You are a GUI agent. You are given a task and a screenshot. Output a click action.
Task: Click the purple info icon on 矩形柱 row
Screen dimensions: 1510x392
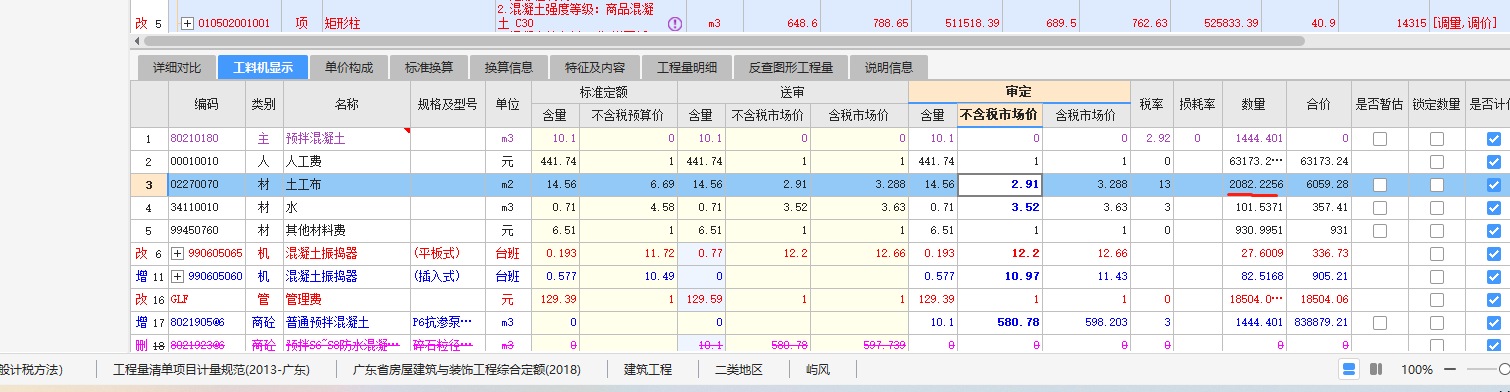tap(674, 23)
